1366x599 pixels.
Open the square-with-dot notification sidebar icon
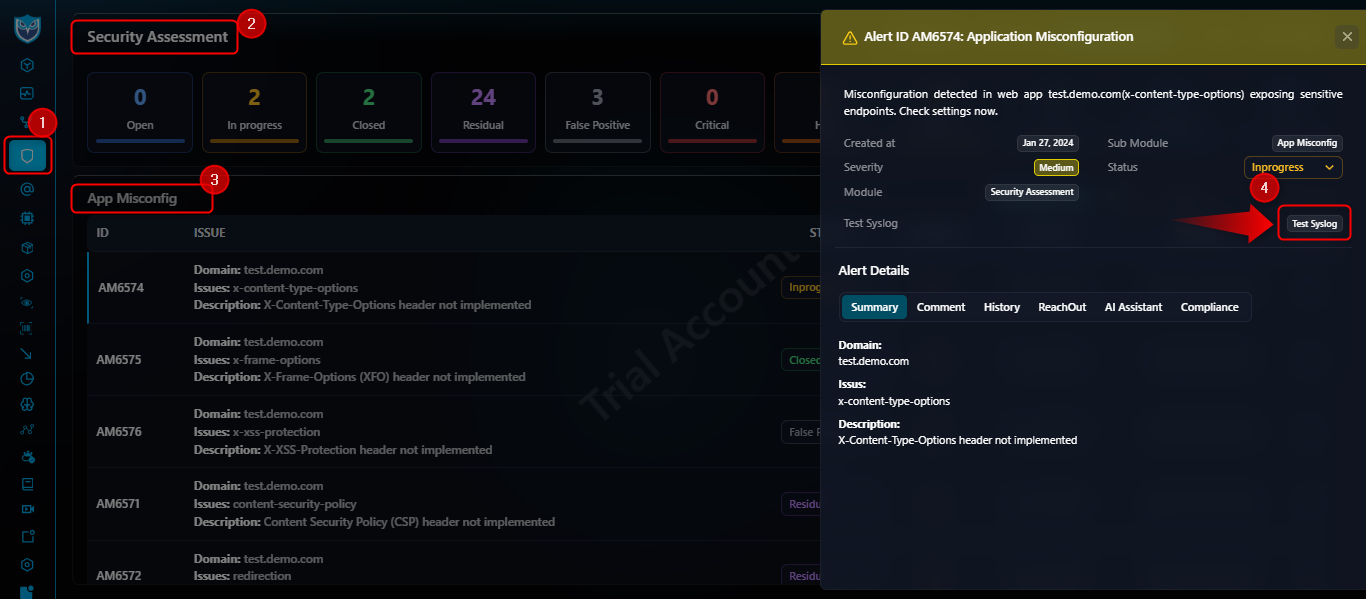(27, 537)
